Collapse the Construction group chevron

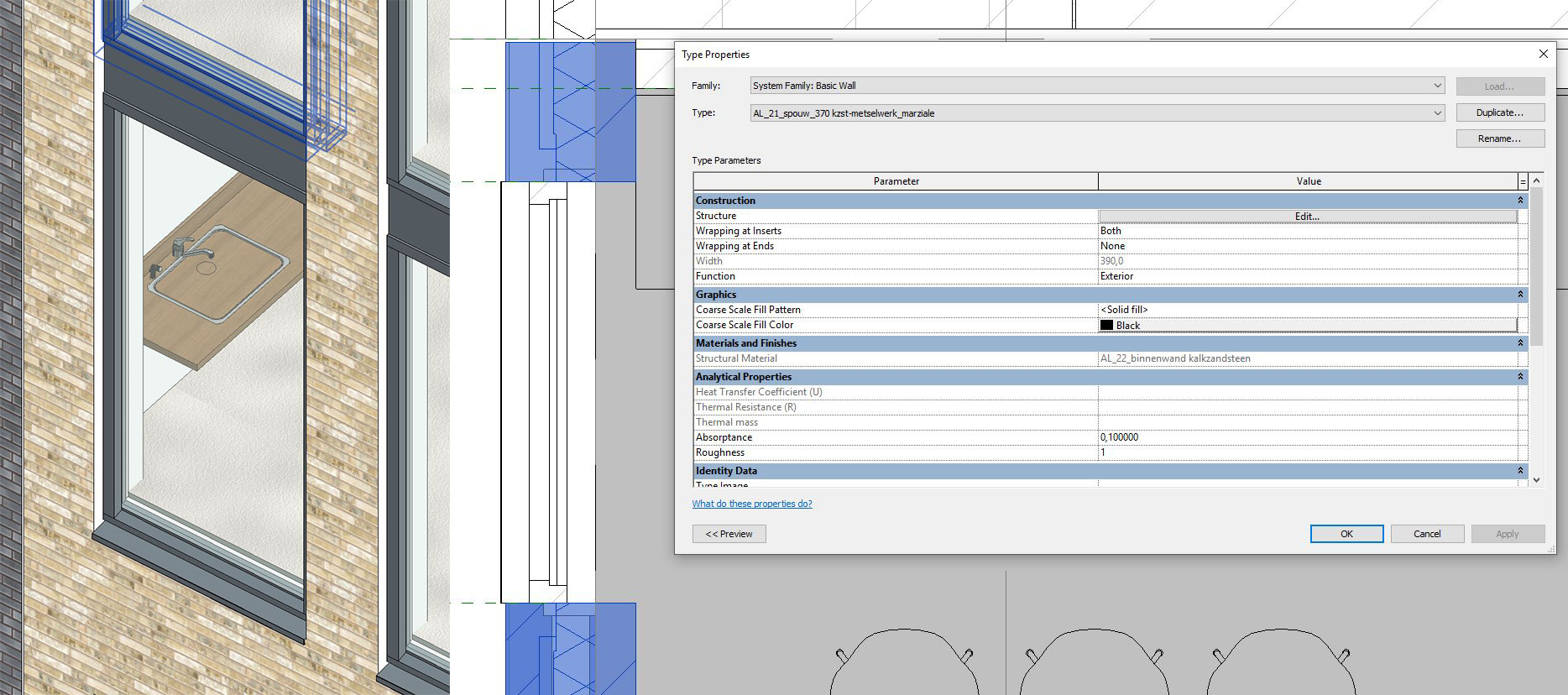1519,201
